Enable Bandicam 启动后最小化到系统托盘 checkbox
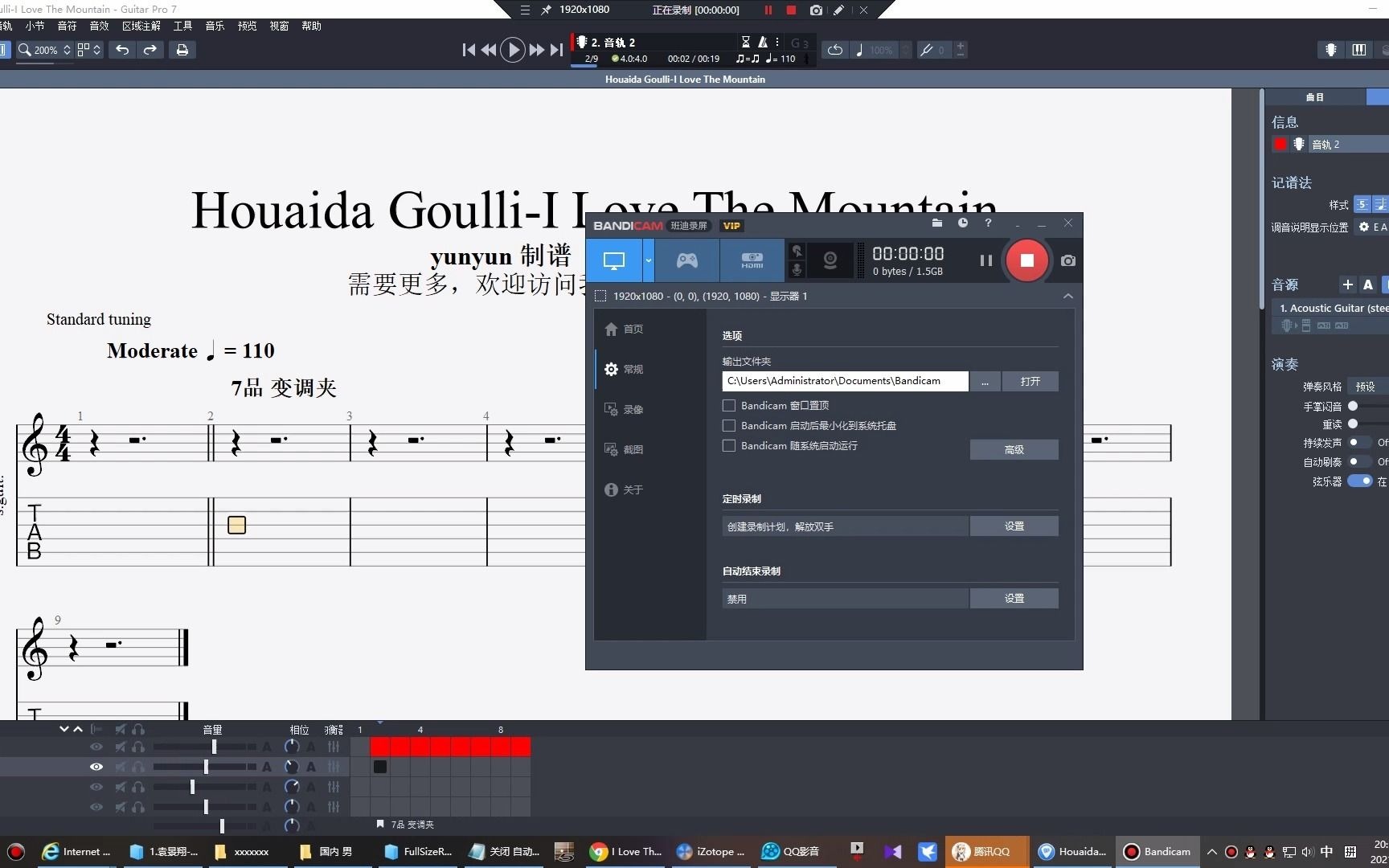Image resolution: width=1389 pixels, height=868 pixels. pyautogui.click(x=729, y=425)
